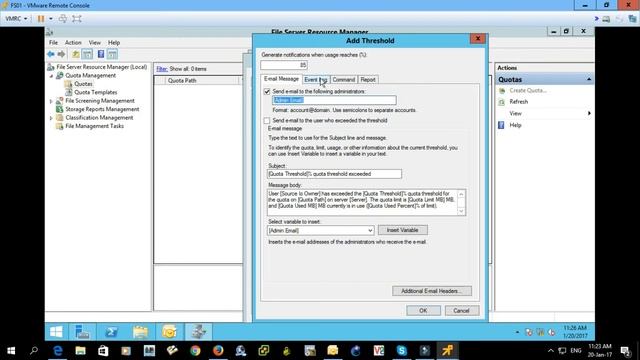This screenshot has width=640, height=360.
Task: Click the blue Help icon in the toolbar
Action: [101, 54]
